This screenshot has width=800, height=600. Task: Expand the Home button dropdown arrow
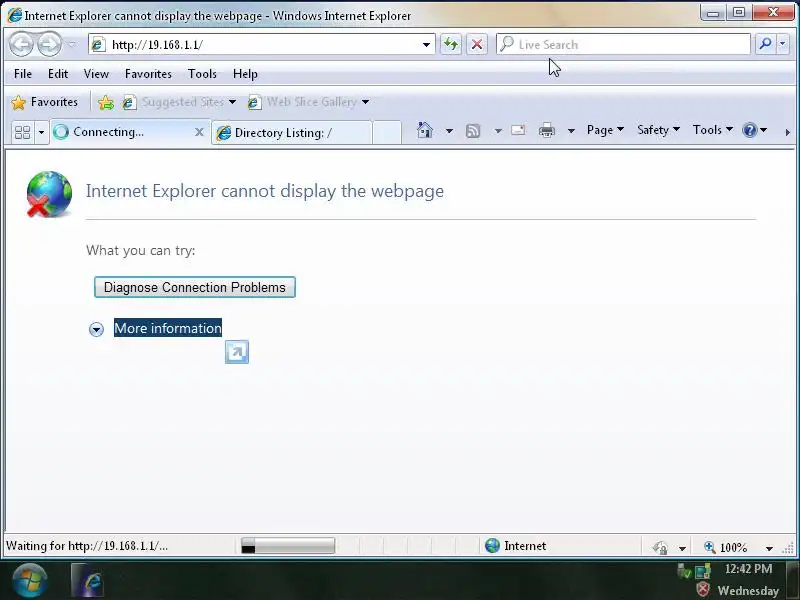pos(449,131)
